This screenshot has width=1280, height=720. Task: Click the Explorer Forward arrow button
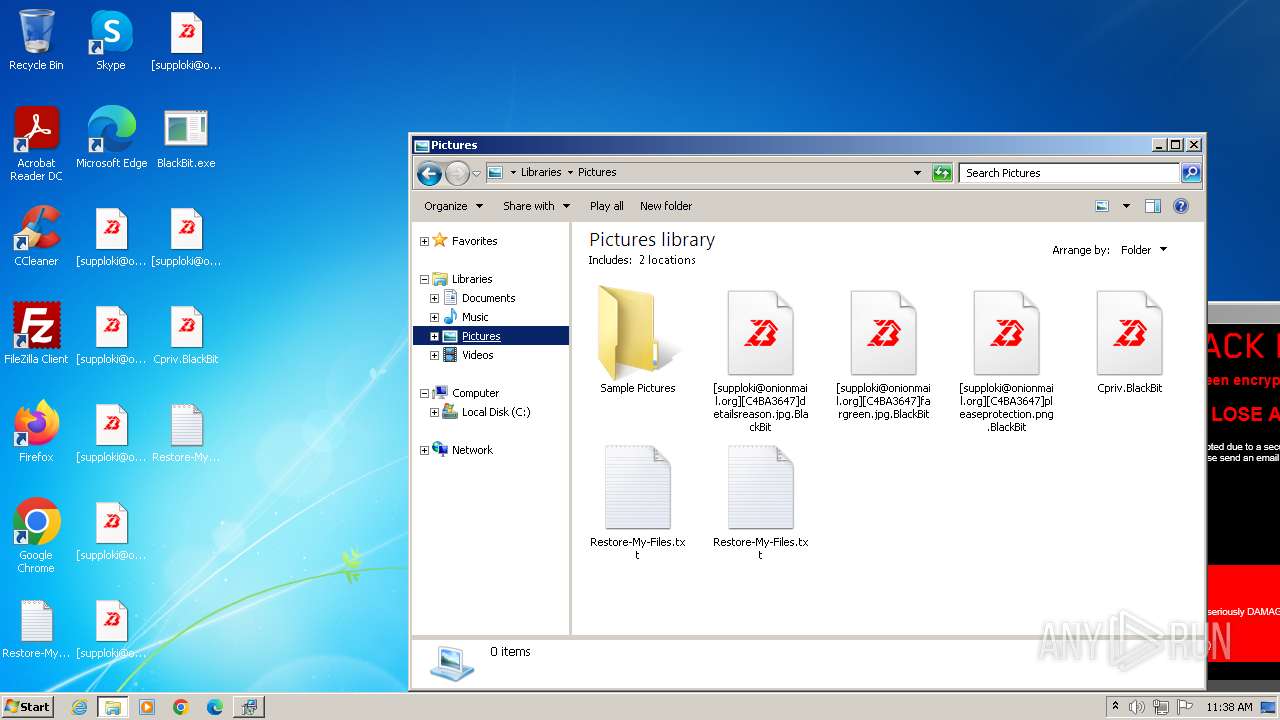[x=457, y=173]
